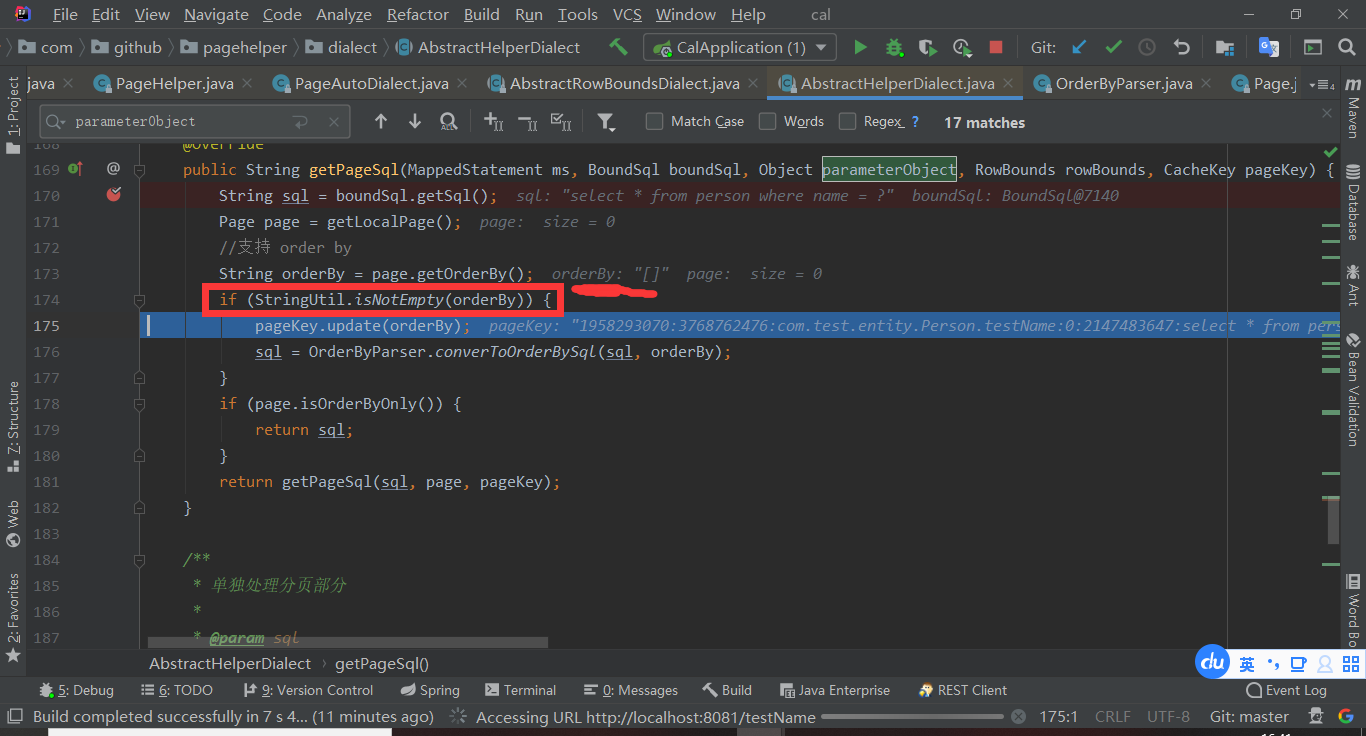
Task: Go to next search occurrence (down arrow)
Action: (x=414, y=121)
